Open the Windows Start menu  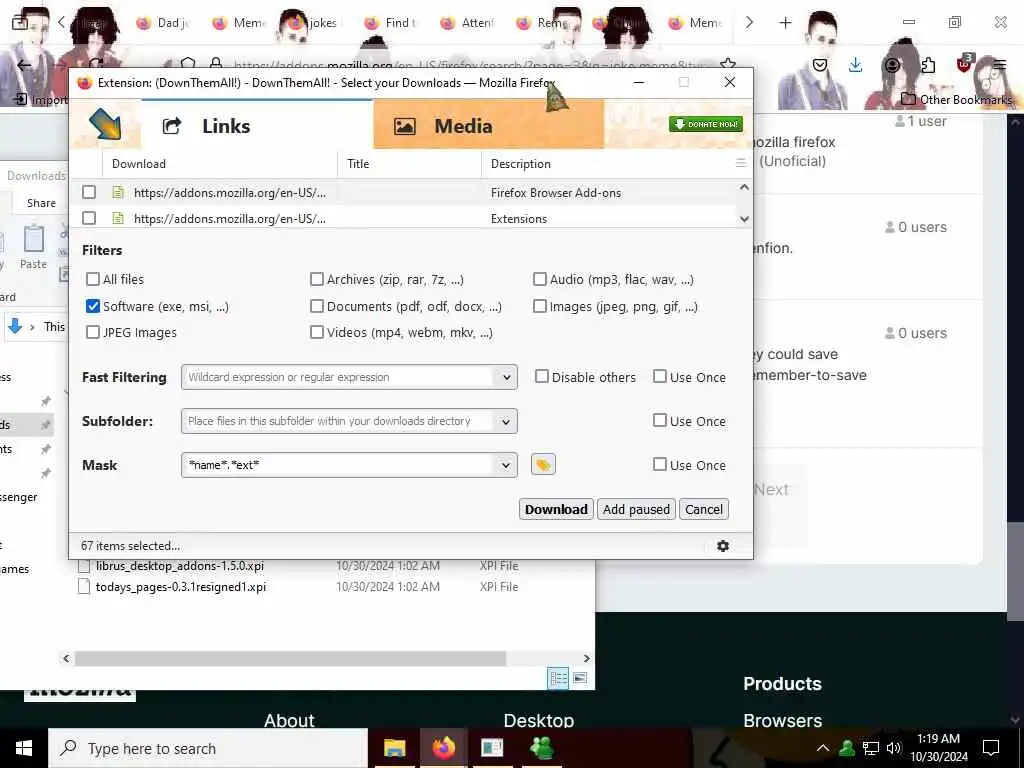pos(24,748)
